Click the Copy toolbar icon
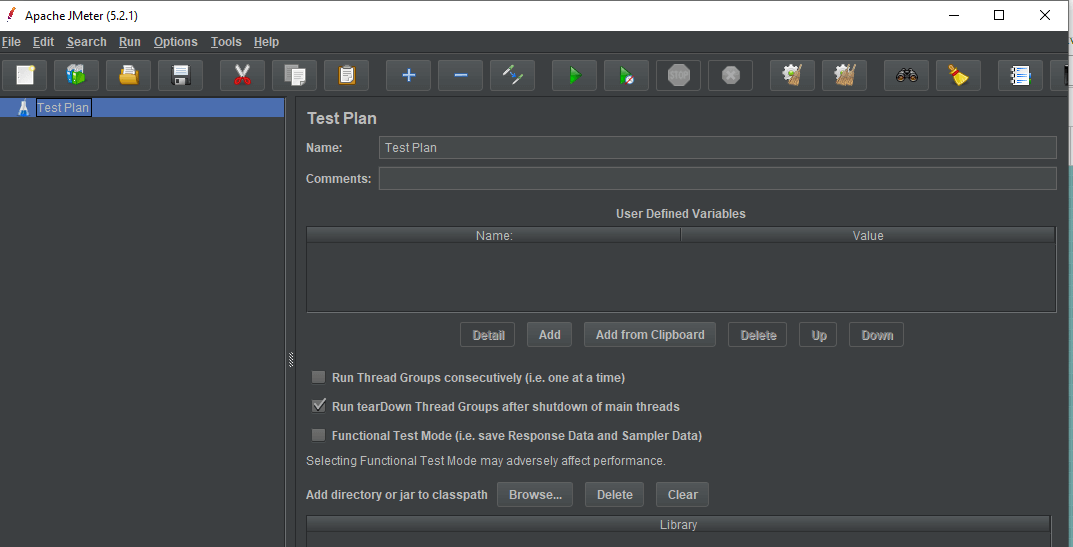1073x547 pixels. (294, 75)
